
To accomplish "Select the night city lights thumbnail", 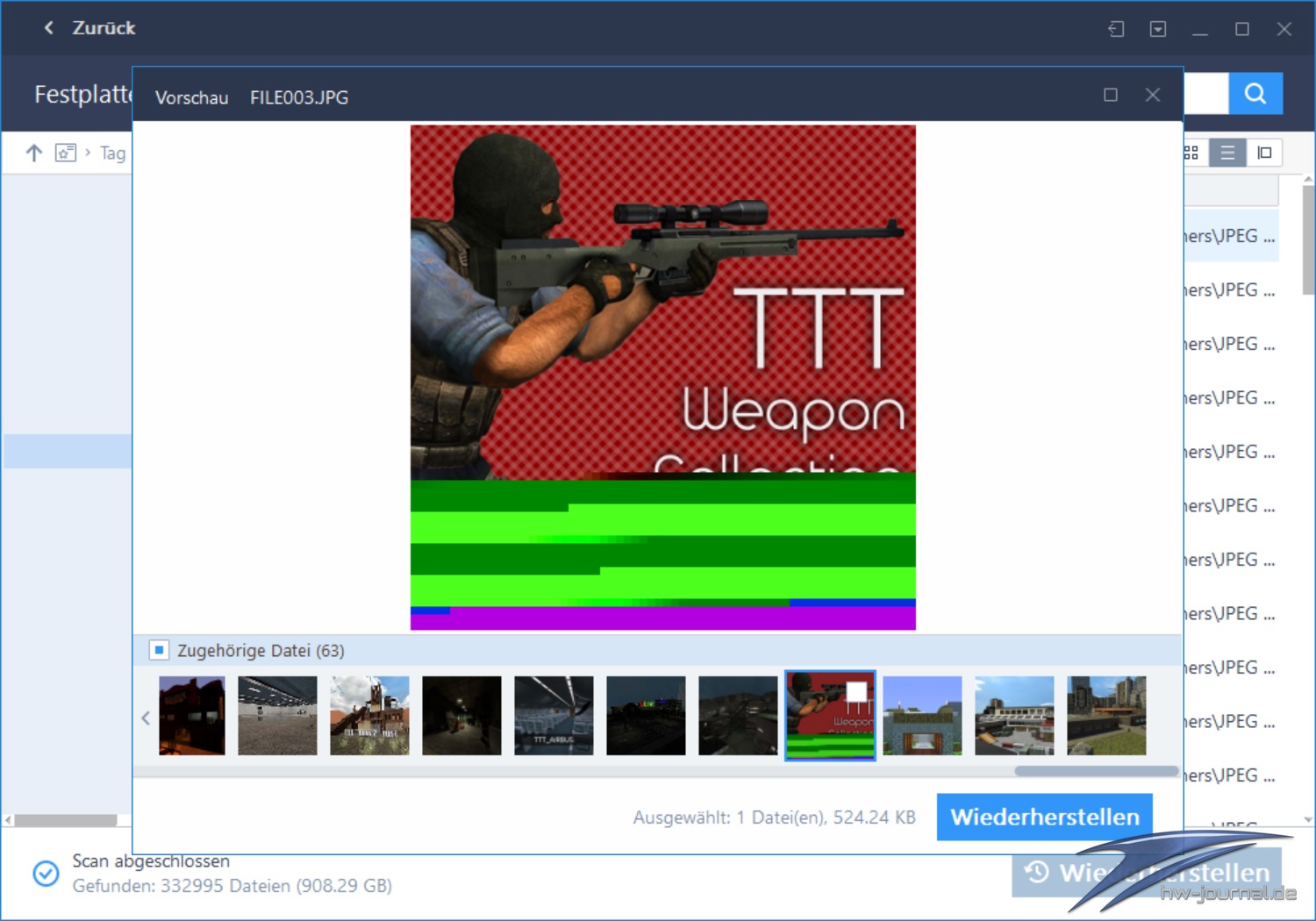I will point(646,715).
